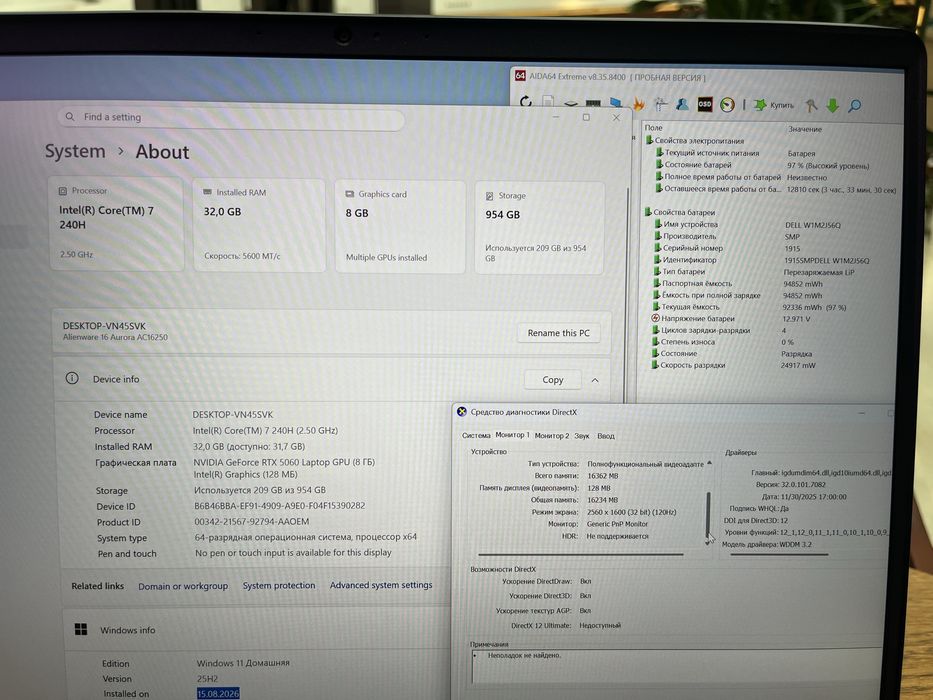
Task: Click the Storage card drive icon
Action: click(x=490, y=196)
